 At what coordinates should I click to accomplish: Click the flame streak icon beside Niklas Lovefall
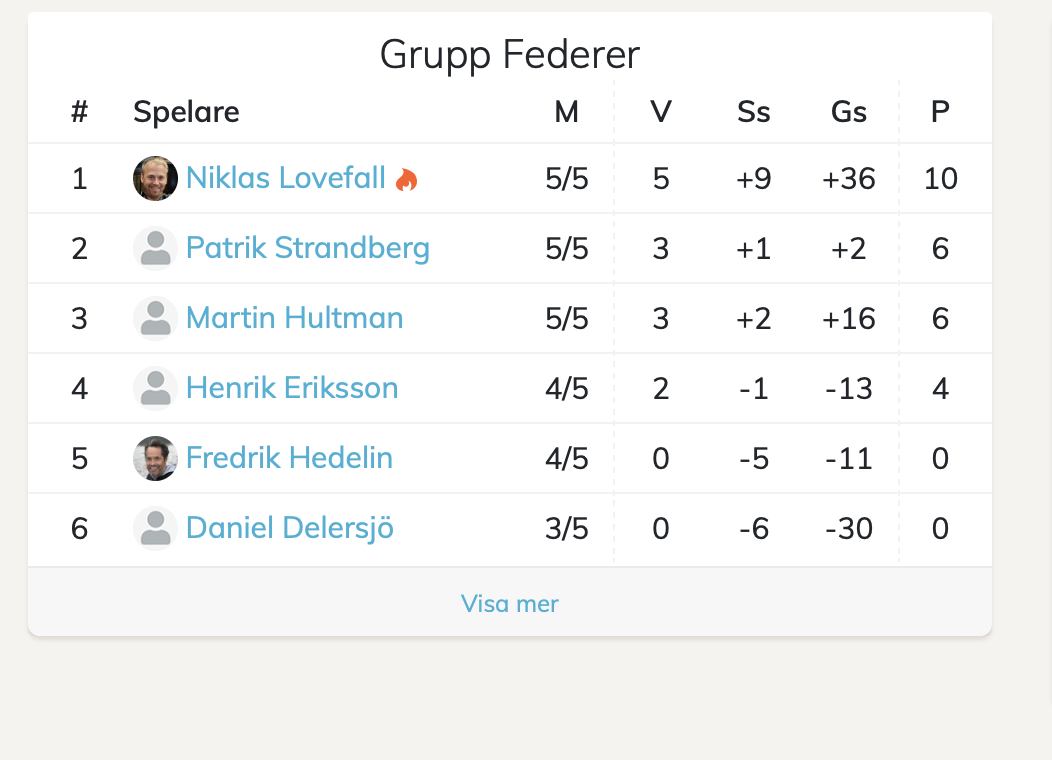(x=405, y=180)
